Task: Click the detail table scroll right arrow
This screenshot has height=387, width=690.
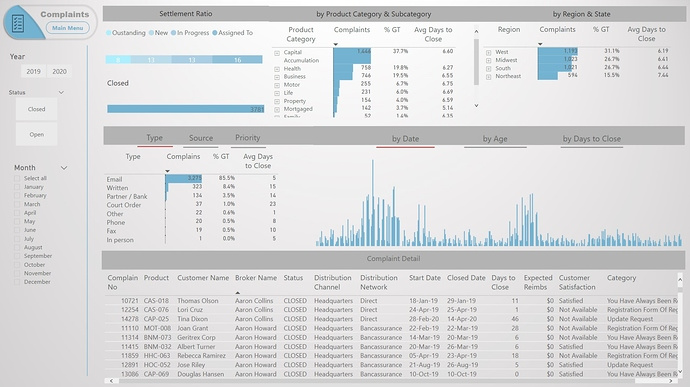Action: click(671, 381)
